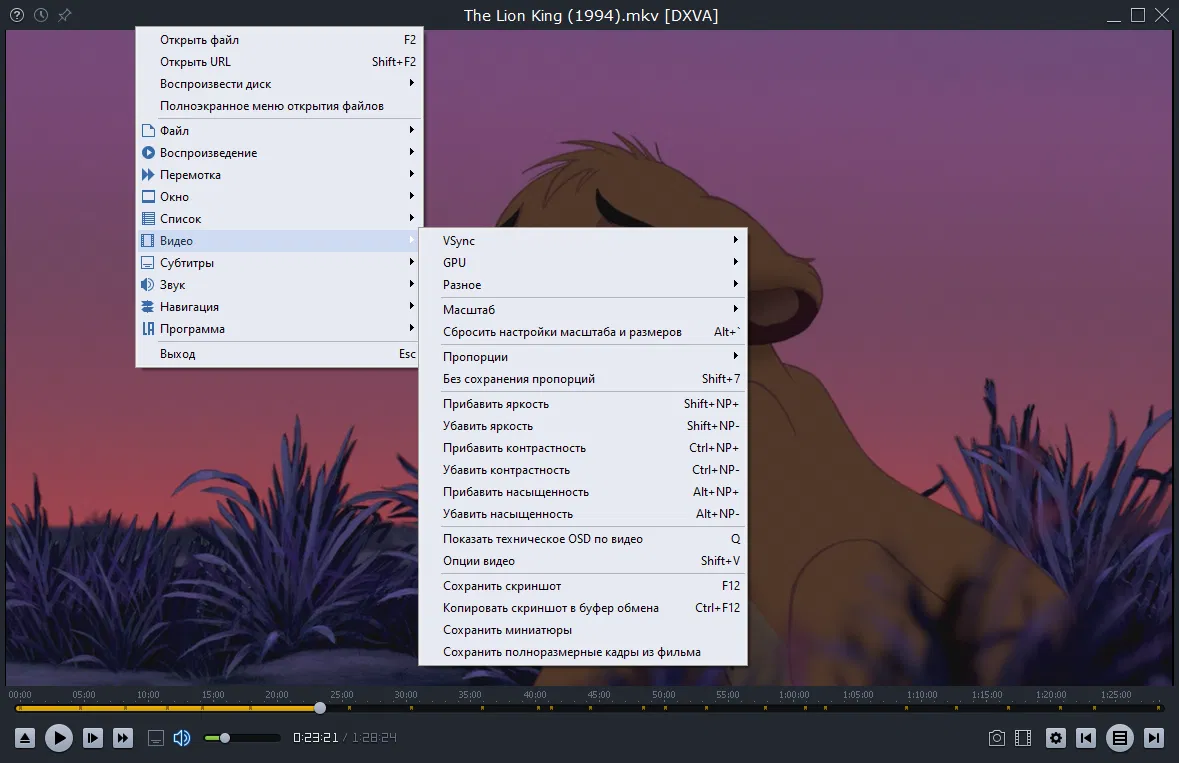
Task: Select Прибавить насыщенность
Action: [583, 492]
